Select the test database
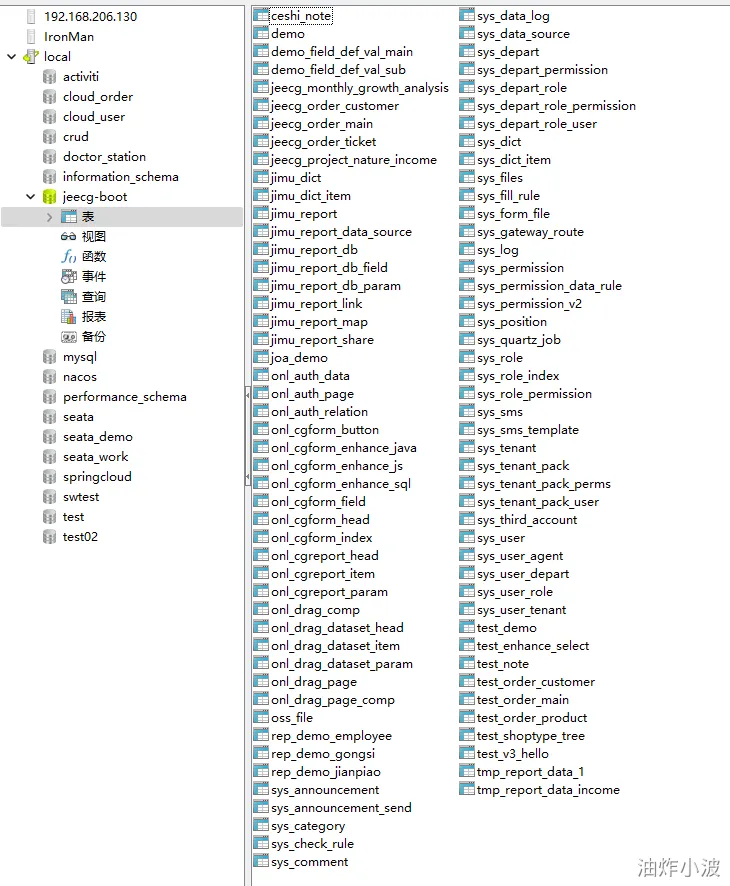Image resolution: width=730 pixels, height=886 pixels. pos(73,517)
